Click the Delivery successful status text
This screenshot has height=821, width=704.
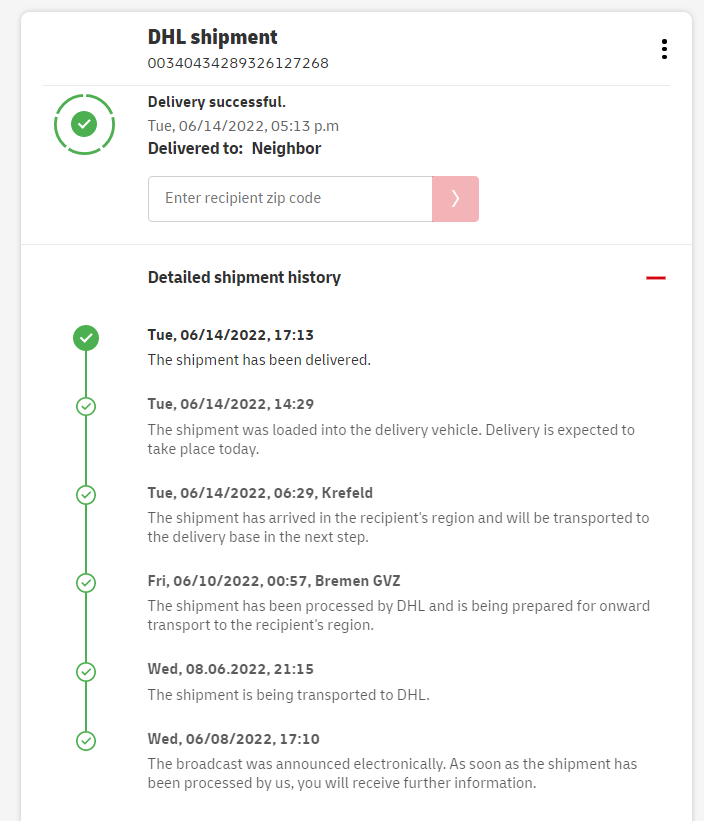217,102
